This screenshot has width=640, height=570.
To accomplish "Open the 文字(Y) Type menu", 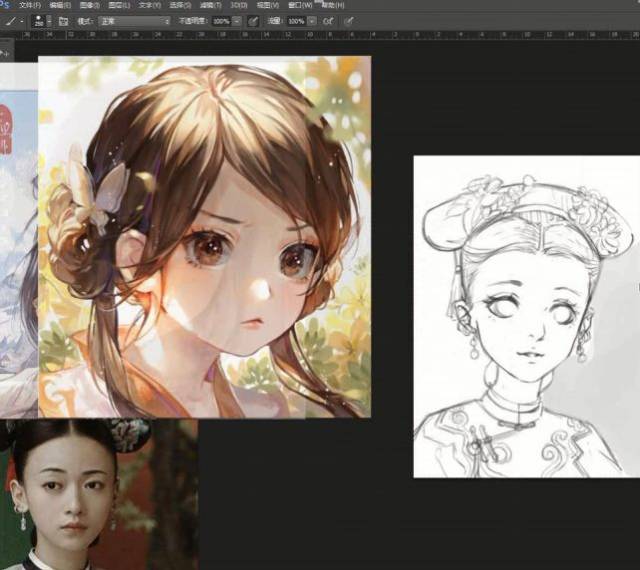I will click(149, 5).
